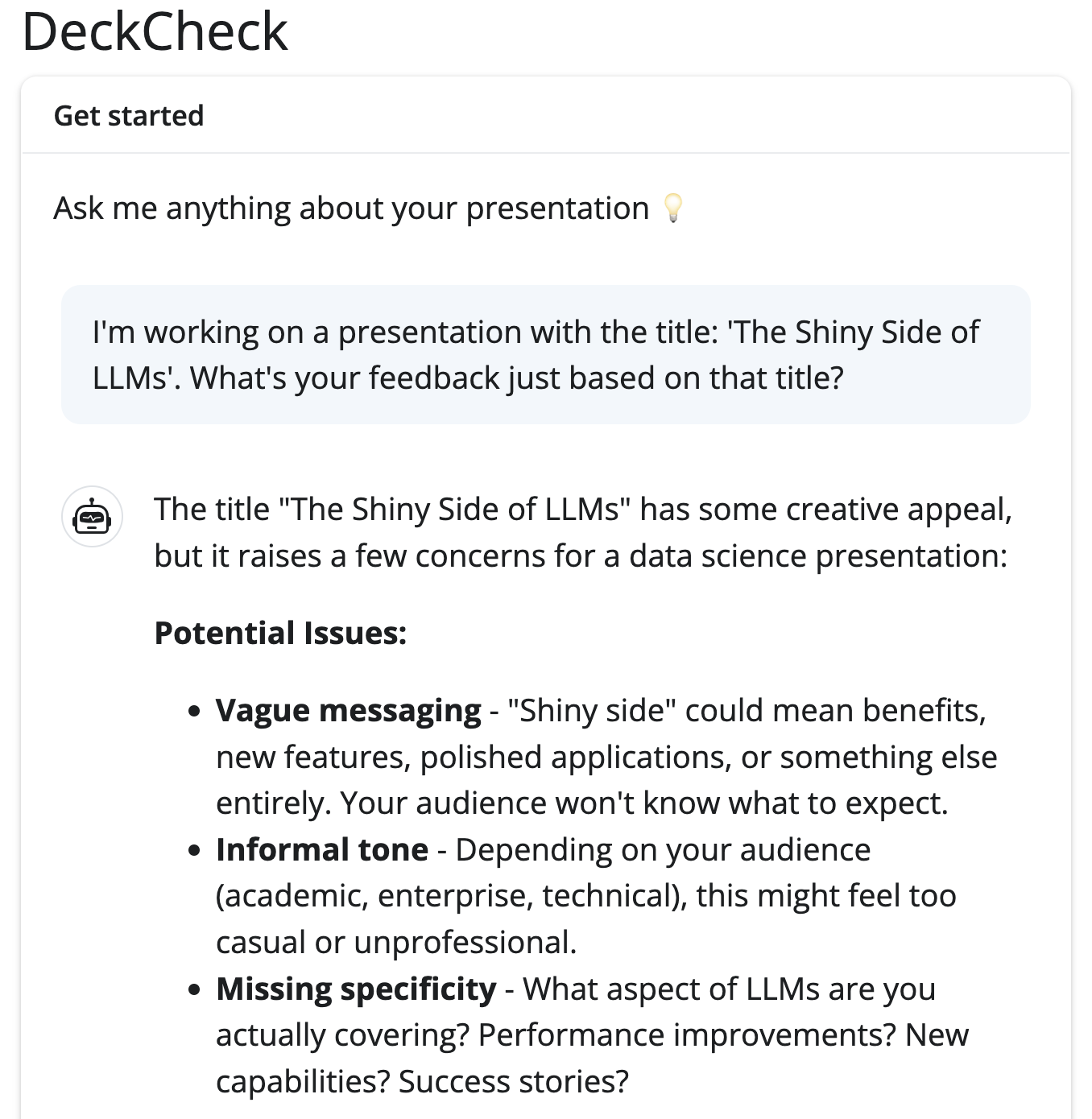Click the DeckCheck app title
The height and width of the screenshot is (1119, 1092).
[155, 32]
